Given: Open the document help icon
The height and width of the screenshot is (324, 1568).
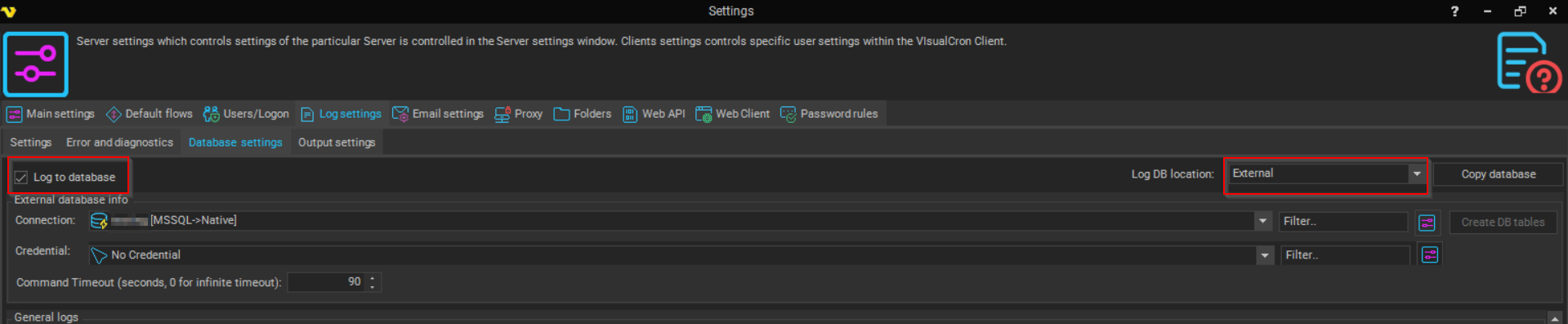Looking at the screenshot, I should (1529, 63).
